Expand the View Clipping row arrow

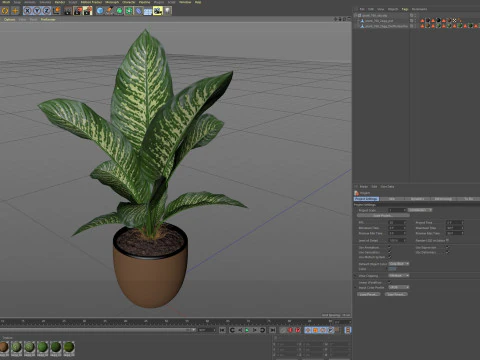click(x=355, y=275)
